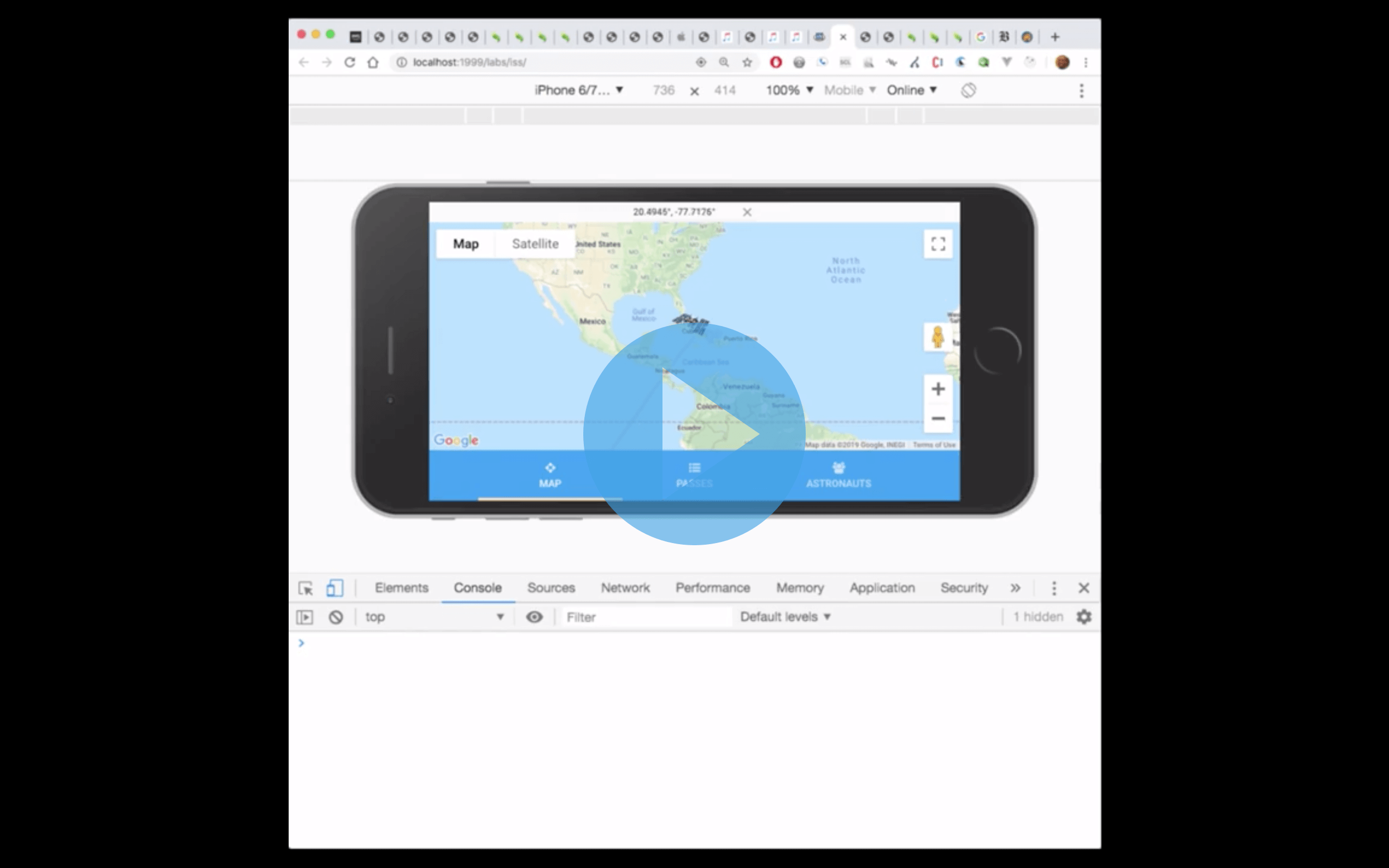This screenshot has height=868, width=1389.
Task: Reload the localhost page
Action: pos(349,62)
